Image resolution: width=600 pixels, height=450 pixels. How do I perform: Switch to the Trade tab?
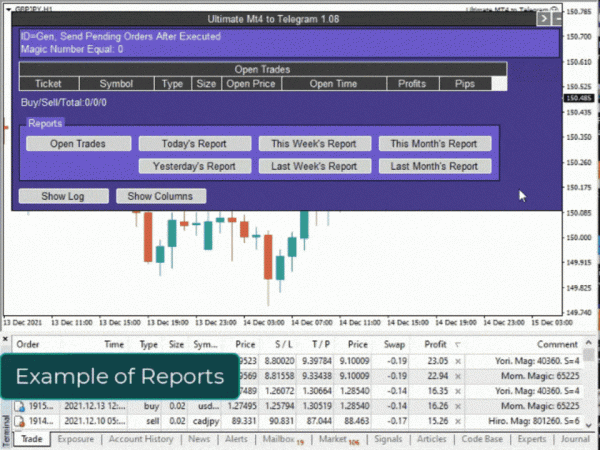click(x=32, y=439)
